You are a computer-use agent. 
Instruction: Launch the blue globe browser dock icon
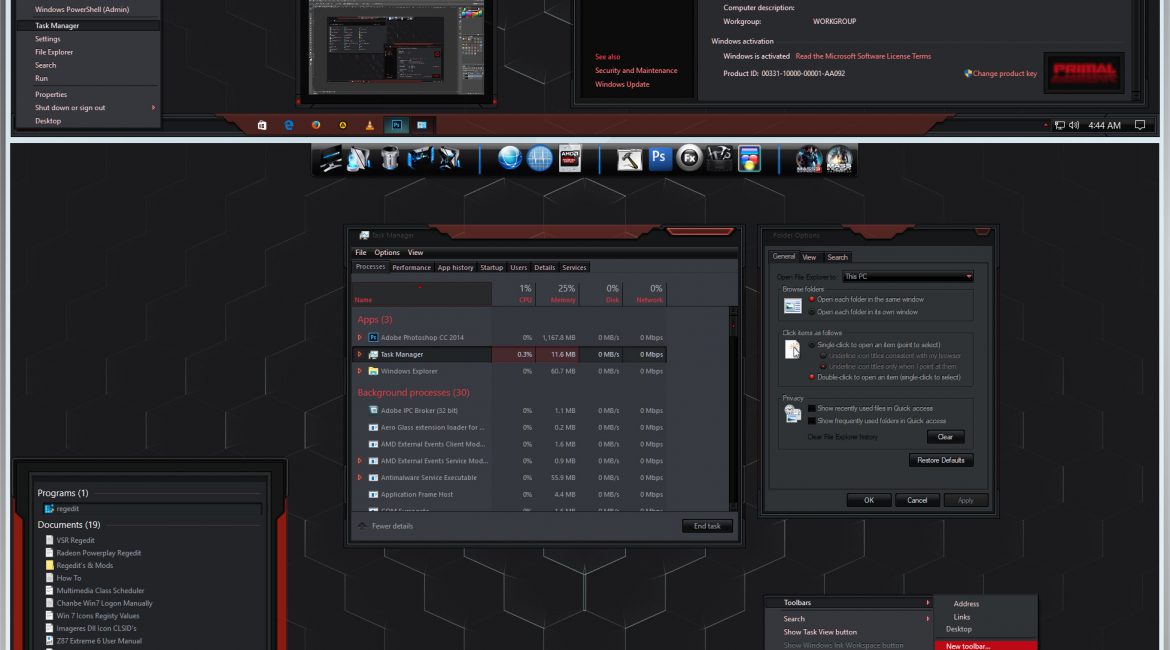(510, 158)
